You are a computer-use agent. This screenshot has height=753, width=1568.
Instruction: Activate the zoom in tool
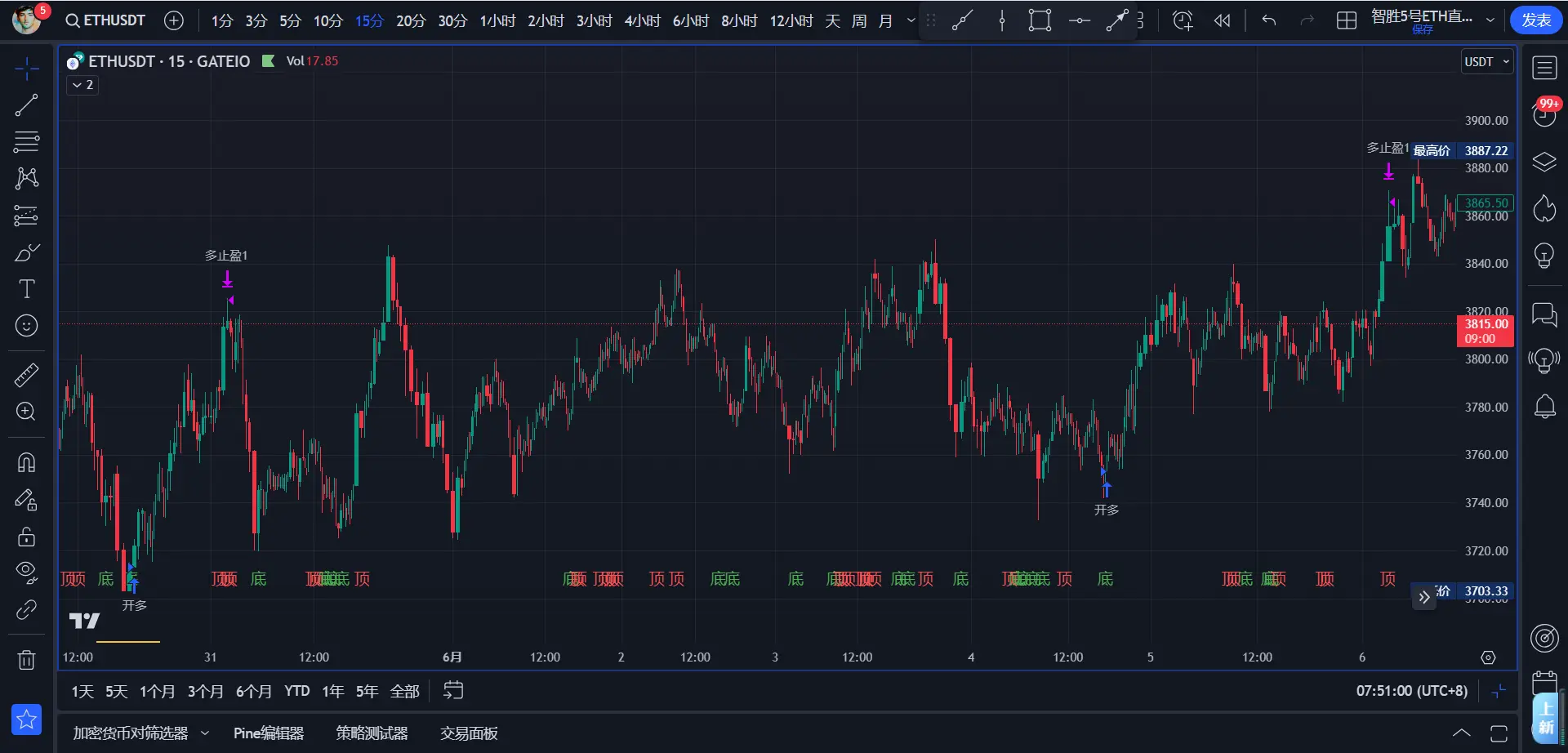[x=27, y=412]
